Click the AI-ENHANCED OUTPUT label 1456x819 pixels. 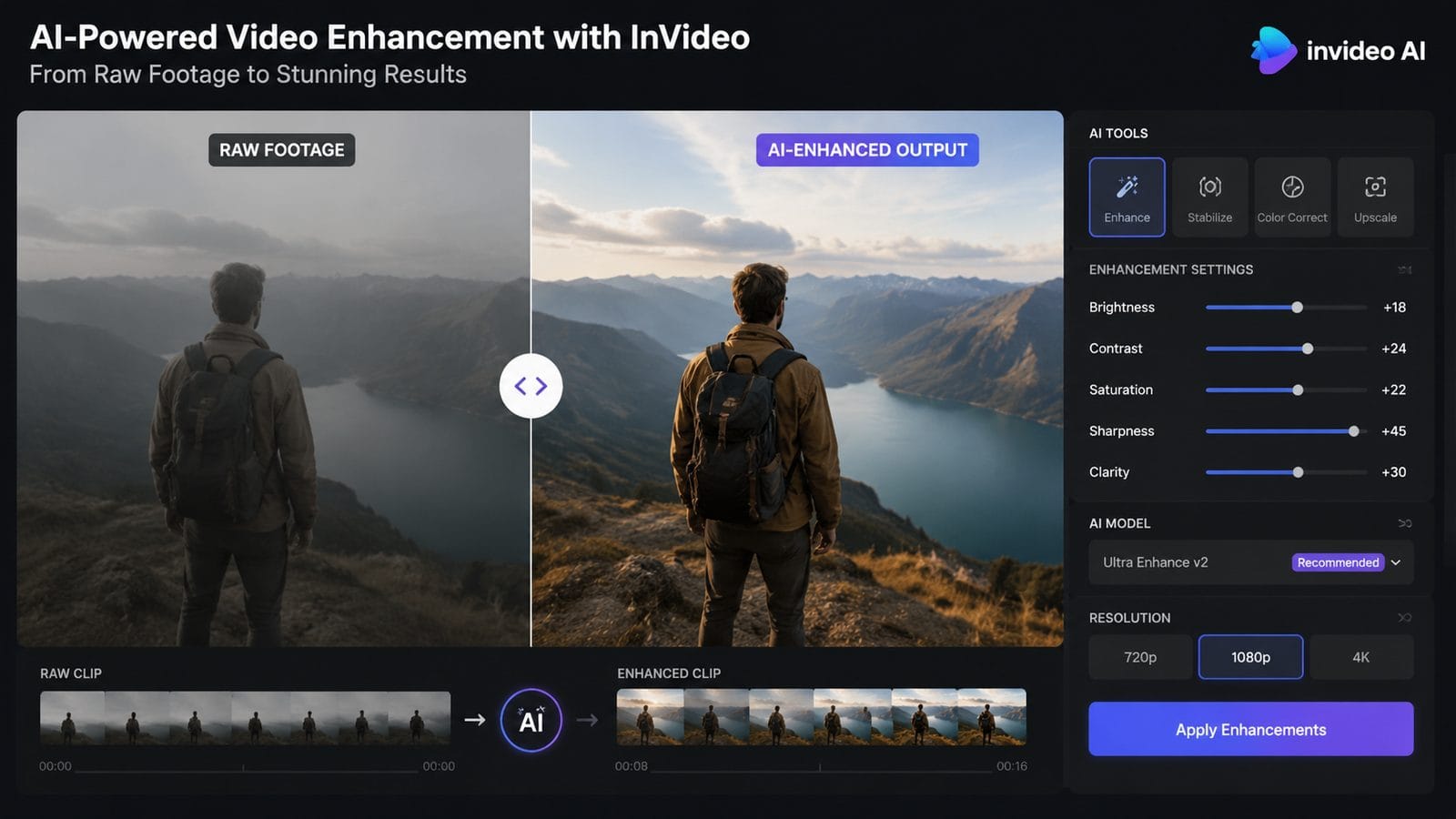click(x=867, y=150)
